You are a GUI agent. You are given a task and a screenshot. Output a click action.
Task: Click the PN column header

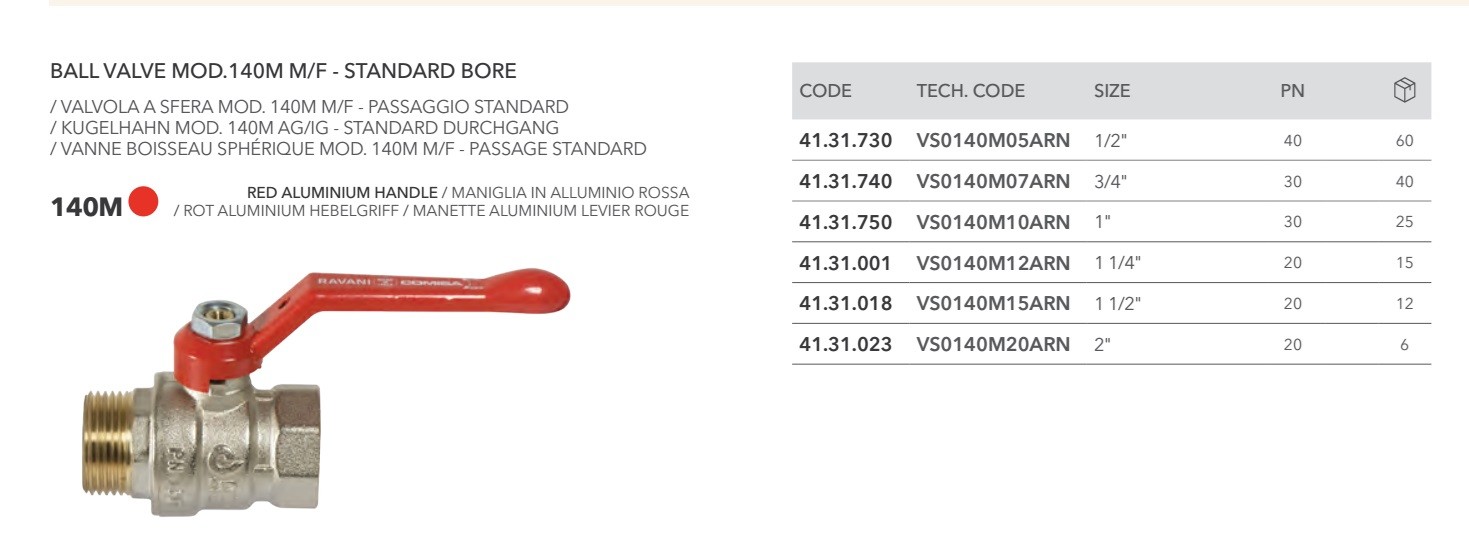(x=1292, y=91)
